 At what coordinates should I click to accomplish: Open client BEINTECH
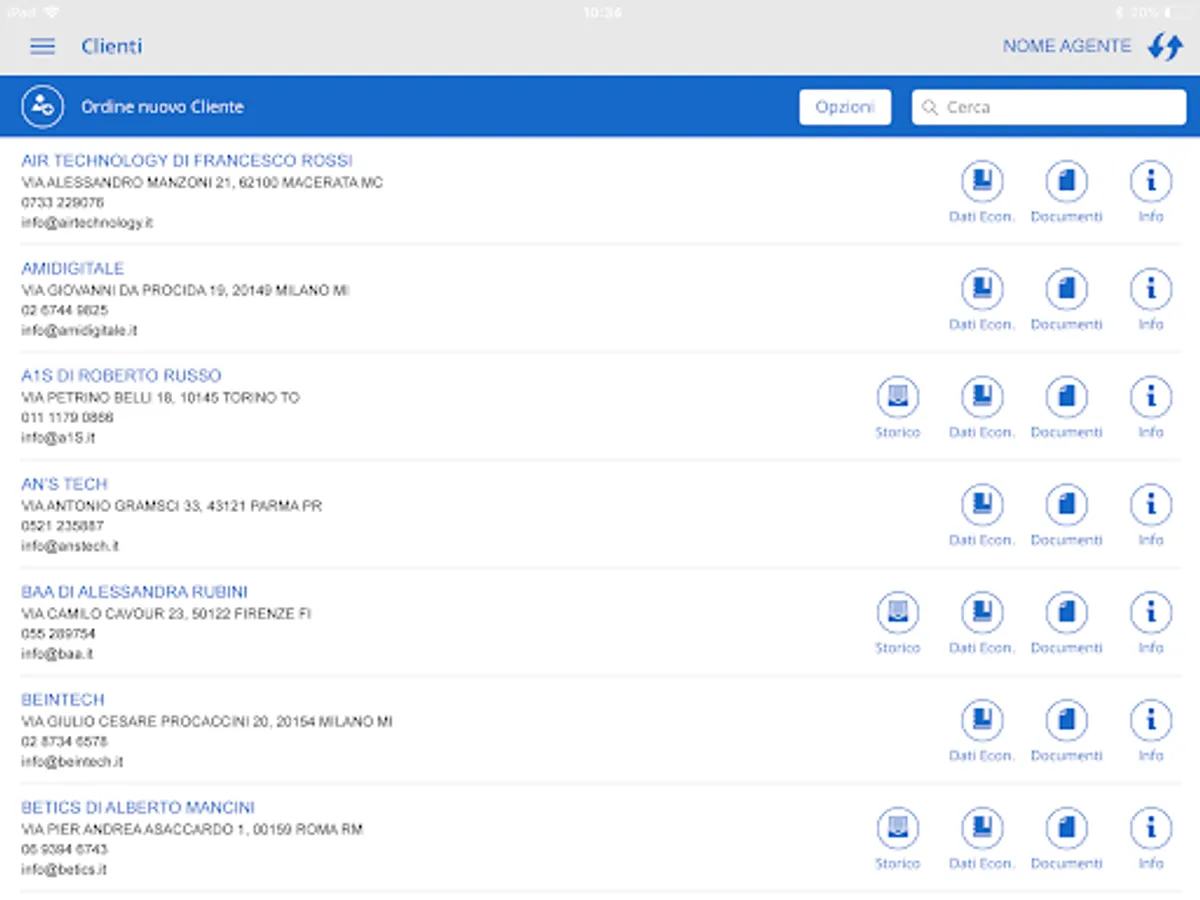click(63, 700)
